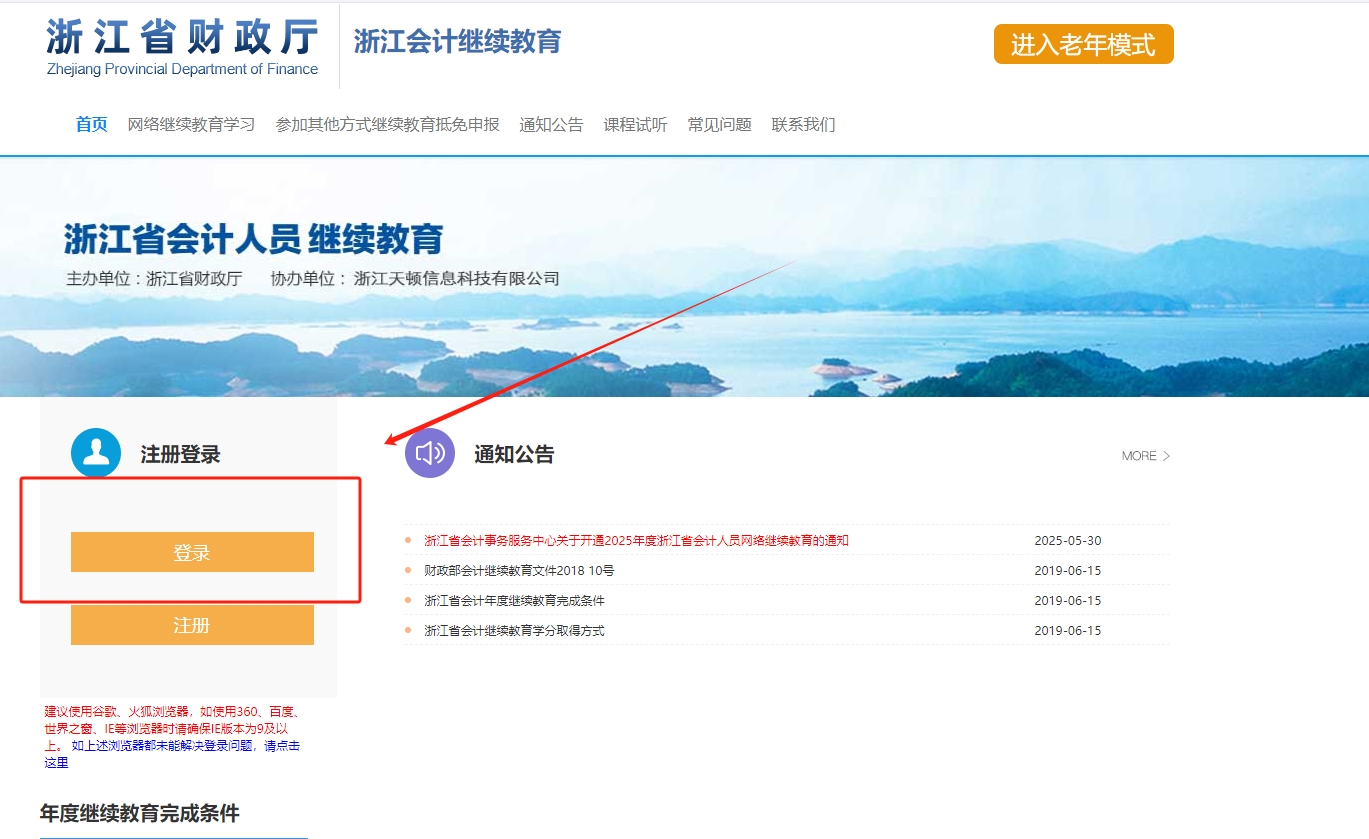1369x839 pixels.
Task: Open the 常见问题 menu item
Action: click(x=718, y=124)
